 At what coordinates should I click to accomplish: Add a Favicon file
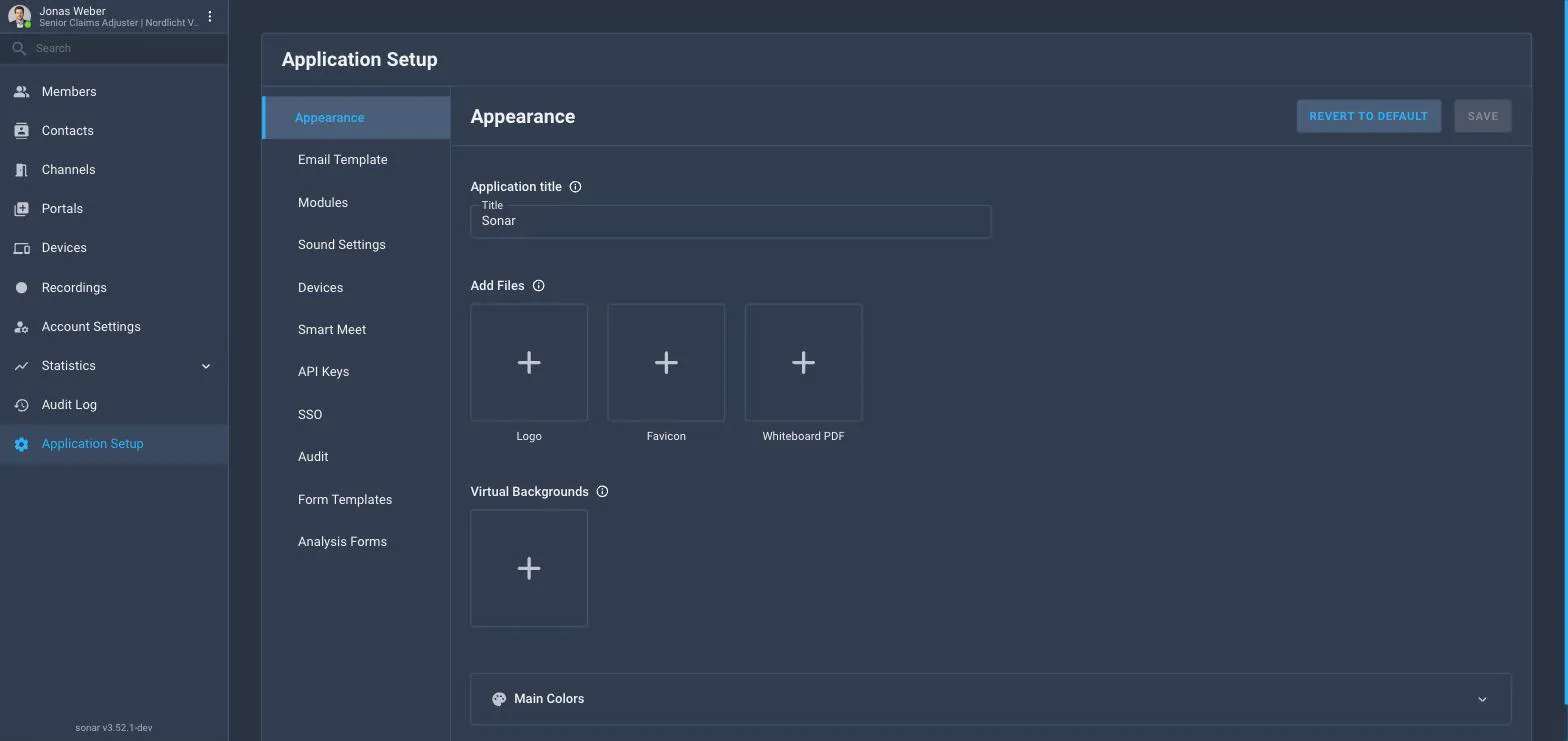click(666, 363)
